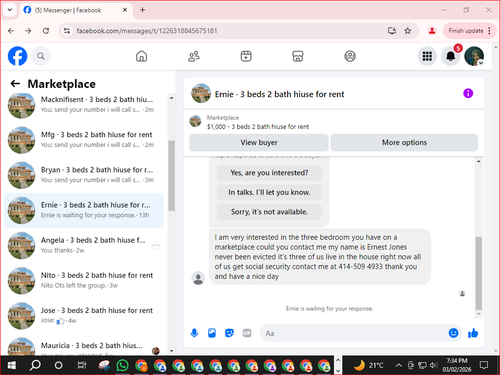The image size is (500, 375).
Task: Open a new browser tab
Action: [142, 10]
